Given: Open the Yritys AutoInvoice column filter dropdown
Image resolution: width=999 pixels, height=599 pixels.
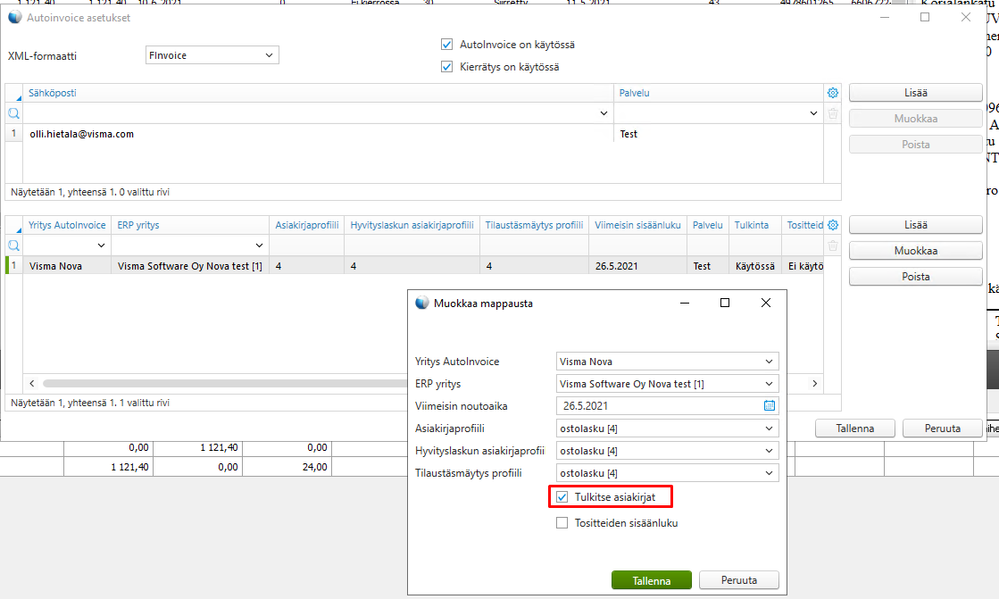Looking at the screenshot, I should click(x=101, y=245).
